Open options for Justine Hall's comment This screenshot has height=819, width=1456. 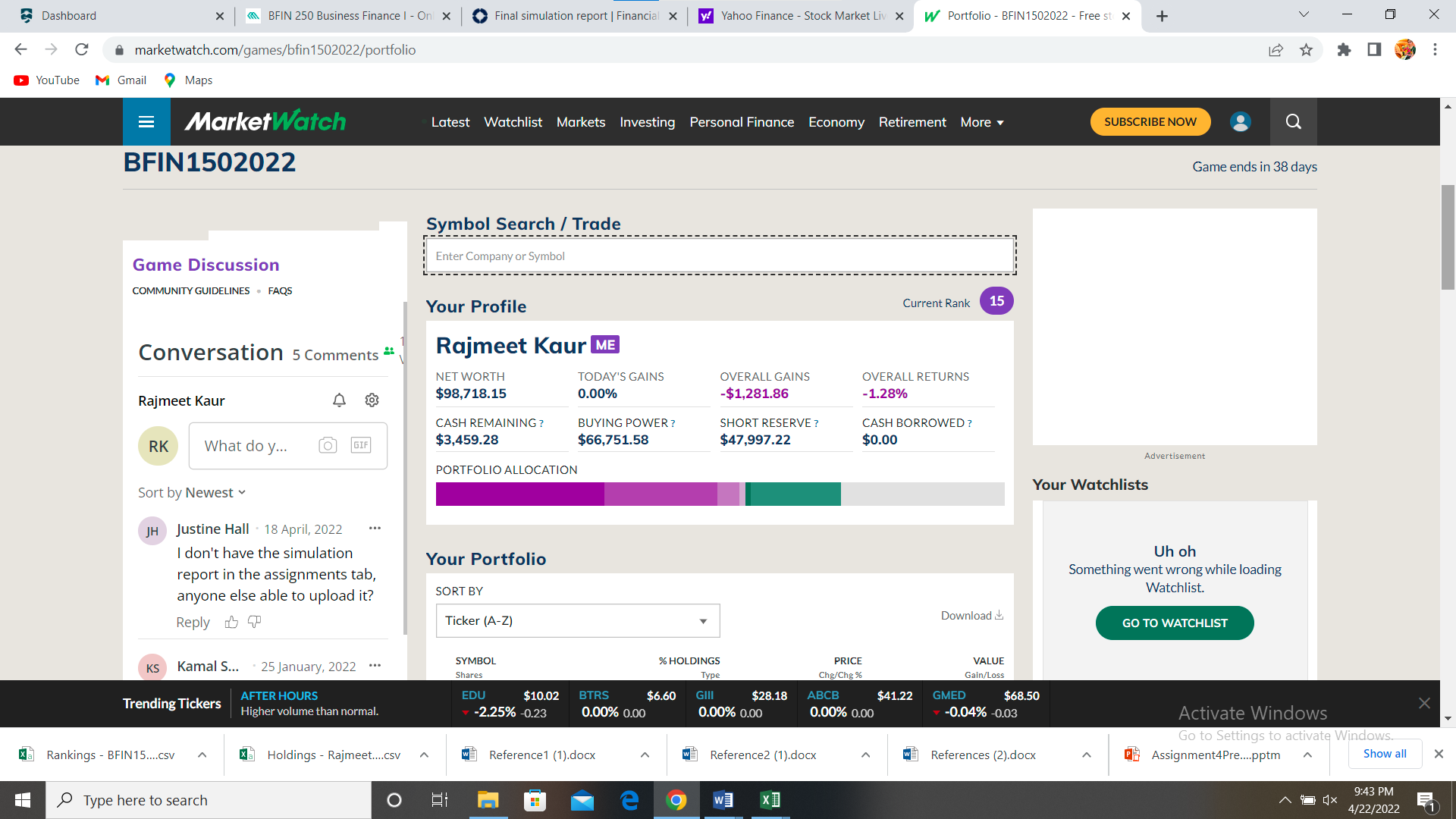[x=375, y=529]
